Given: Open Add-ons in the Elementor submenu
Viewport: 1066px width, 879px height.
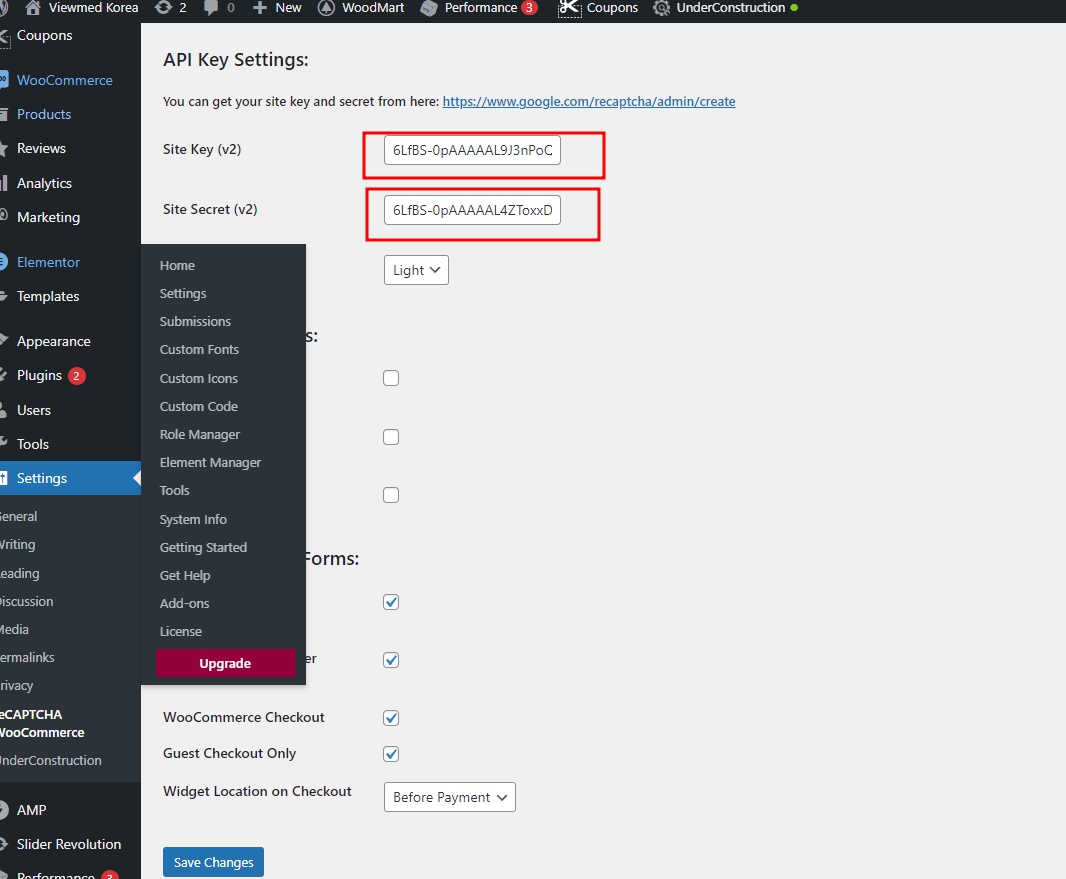Looking at the screenshot, I should click(x=184, y=603).
